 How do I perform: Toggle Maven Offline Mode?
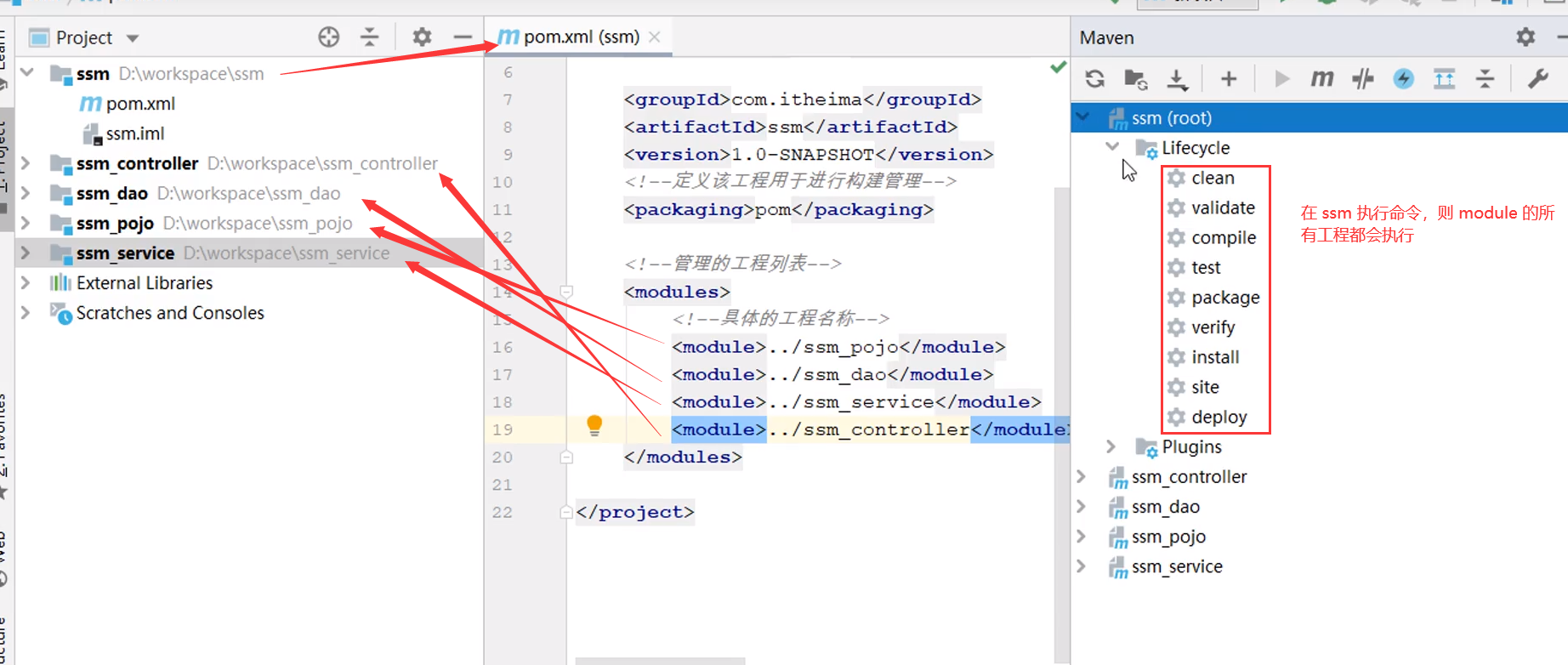coord(1362,79)
